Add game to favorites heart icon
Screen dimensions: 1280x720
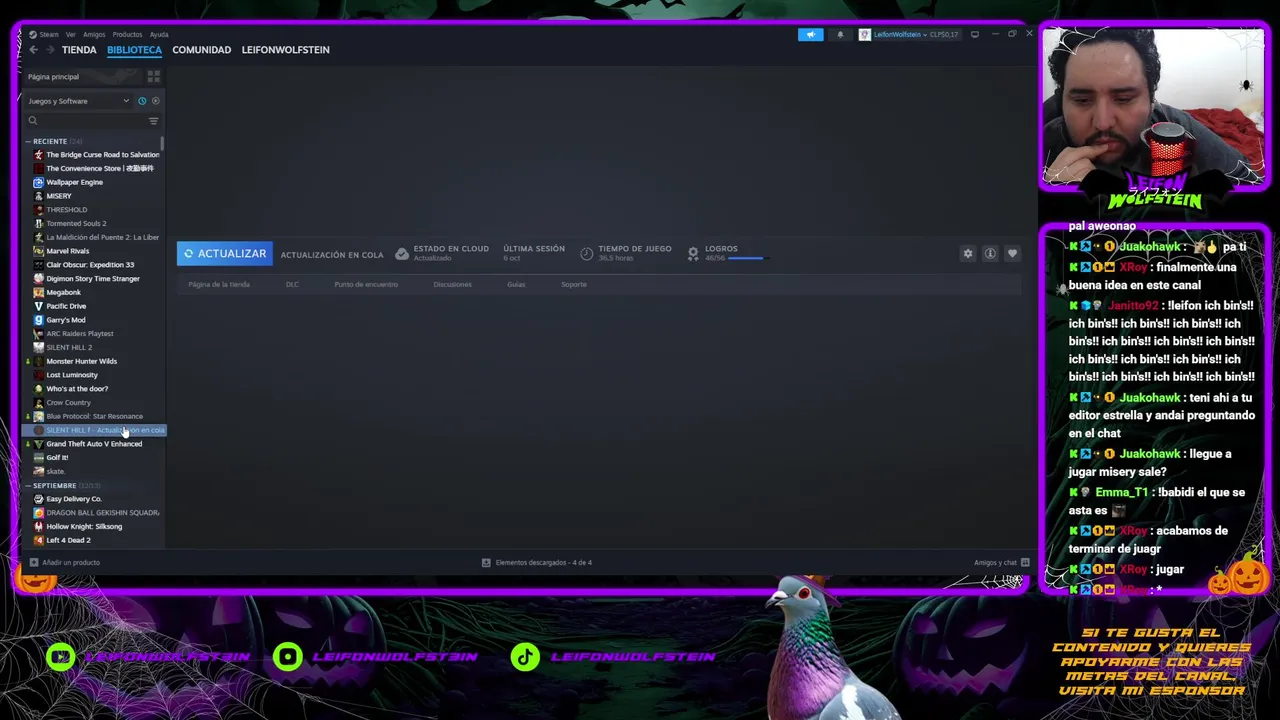click(x=1012, y=254)
